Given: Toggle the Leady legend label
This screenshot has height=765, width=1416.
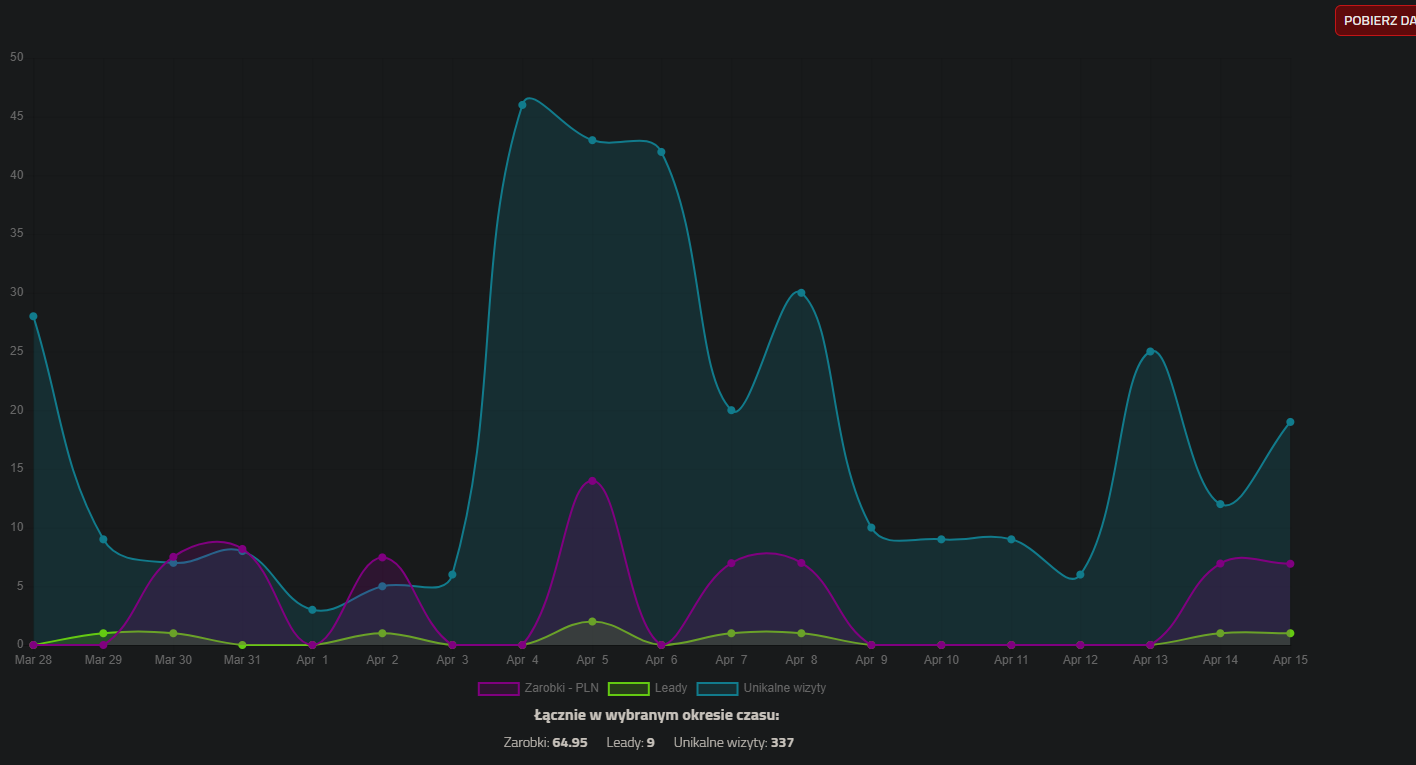Looking at the screenshot, I should (670, 688).
